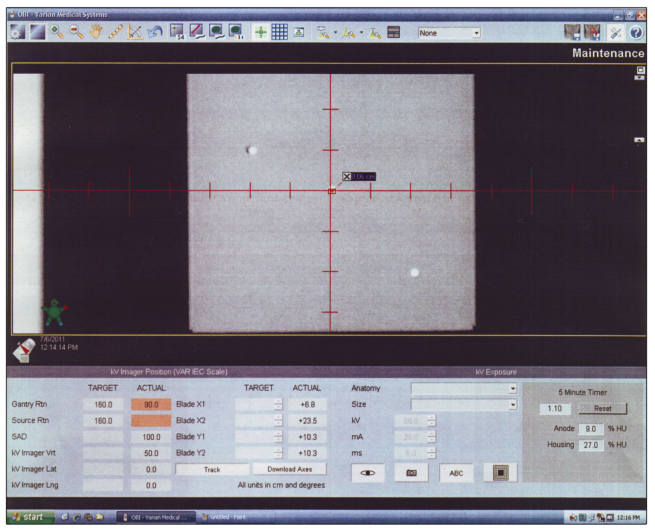Click the Track button
Screen dimensions: 655x532
pos(211,468)
